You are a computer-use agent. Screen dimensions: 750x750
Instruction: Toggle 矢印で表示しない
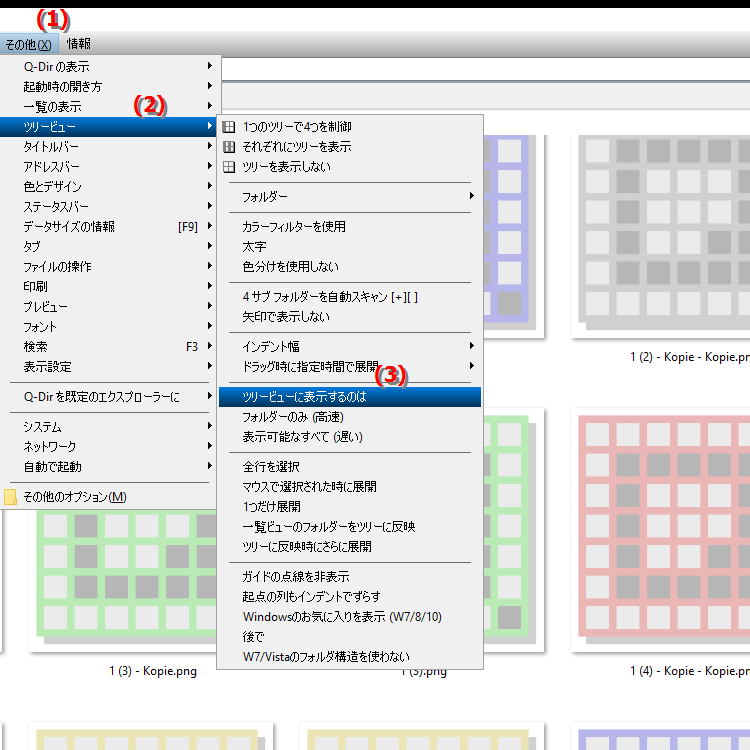(x=350, y=317)
